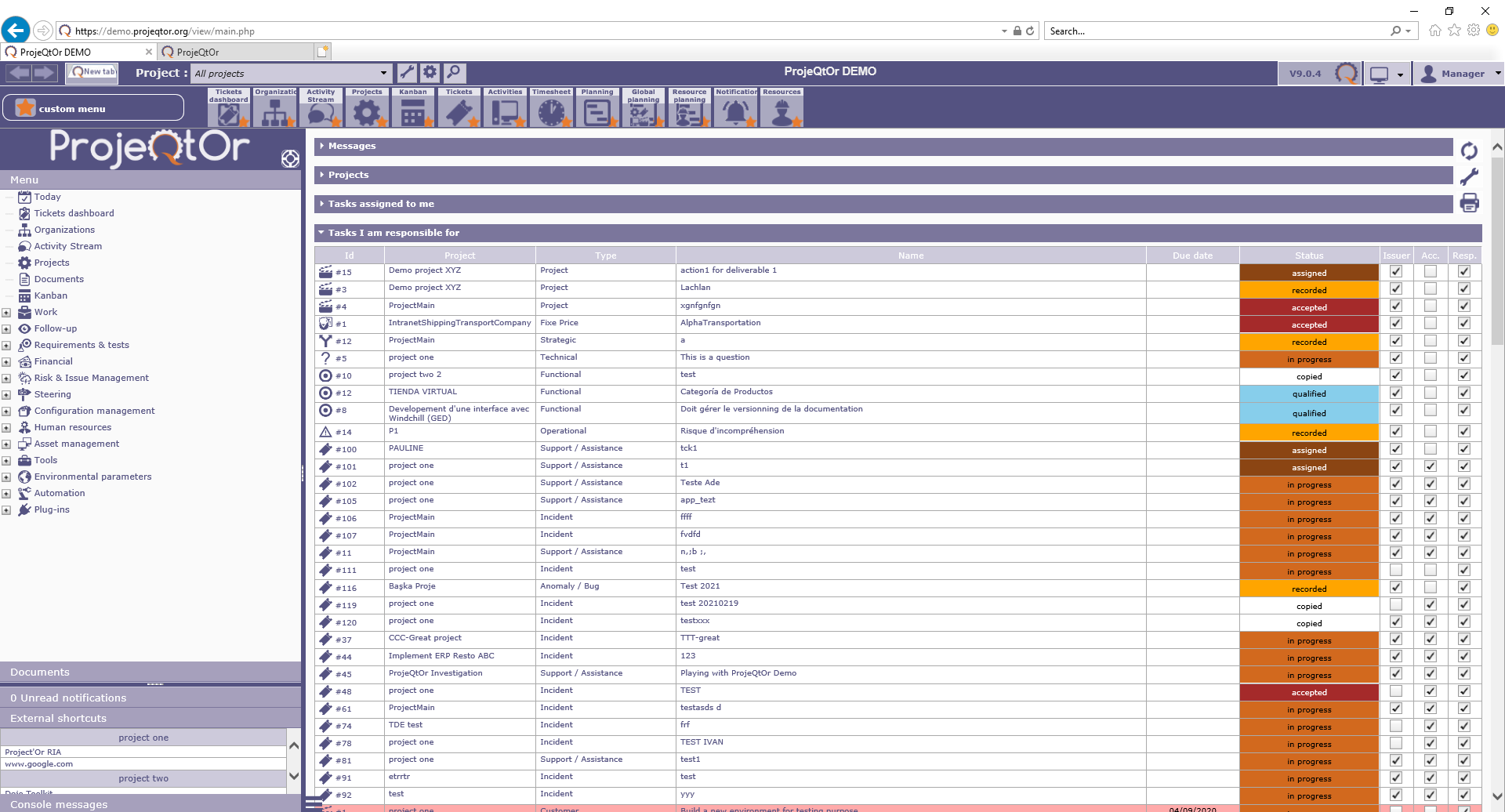The width and height of the screenshot is (1505, 812).
Task: Open the www.google.com external shortcut
Action: (x=39, y=764)
